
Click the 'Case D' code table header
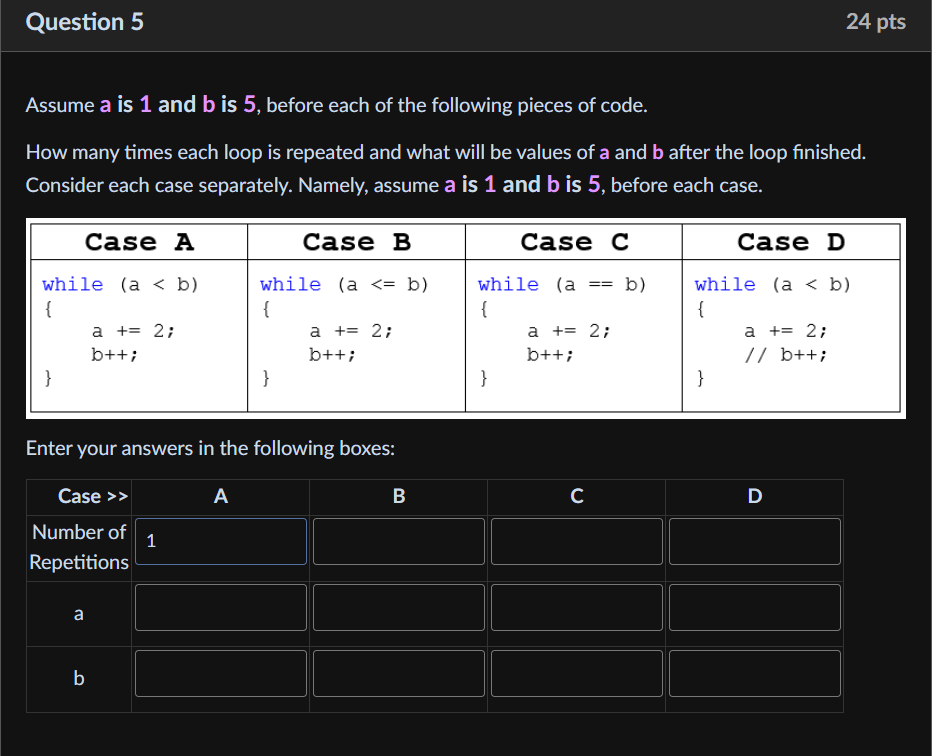[791, 242]
